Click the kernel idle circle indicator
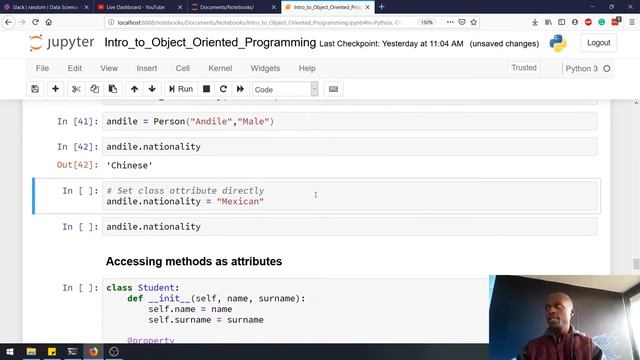Viewport: 640px width, 360px height. pos(607,69)
